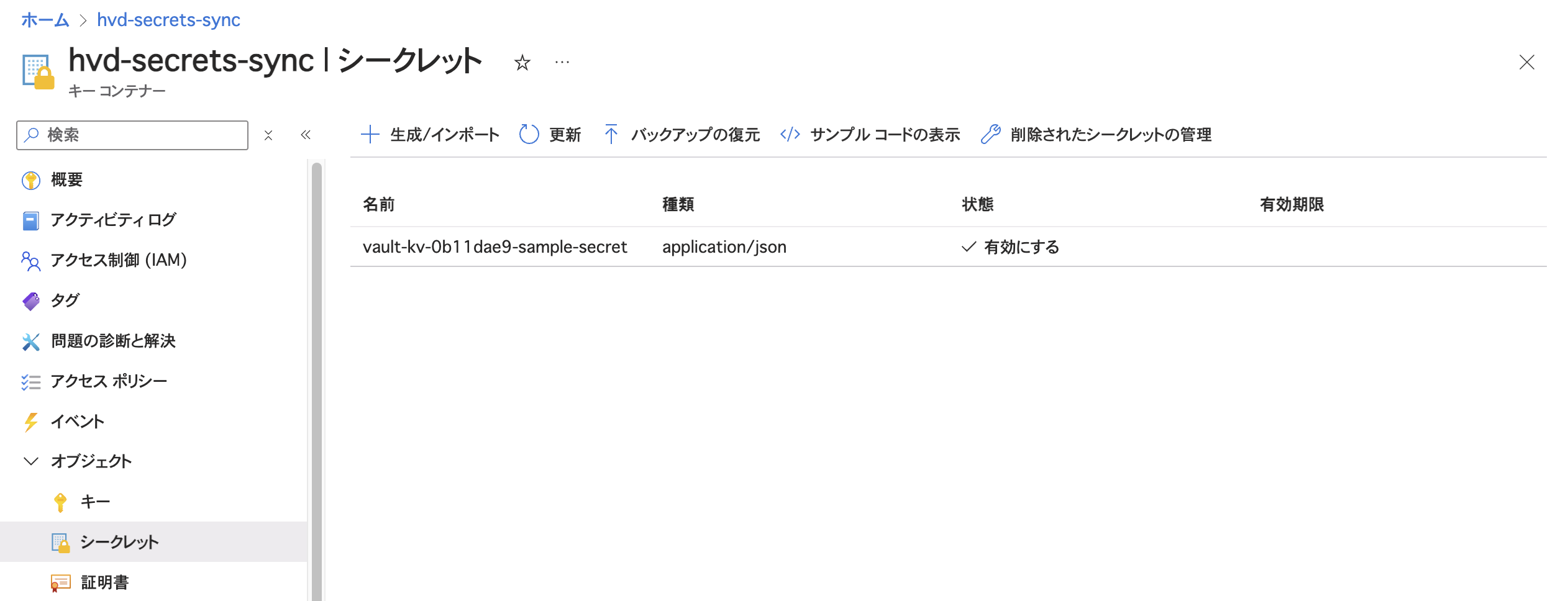This screenshot has height=601, width=1568.
Task: Collapse the sidebar with double chevron
Action: (306, 135)
